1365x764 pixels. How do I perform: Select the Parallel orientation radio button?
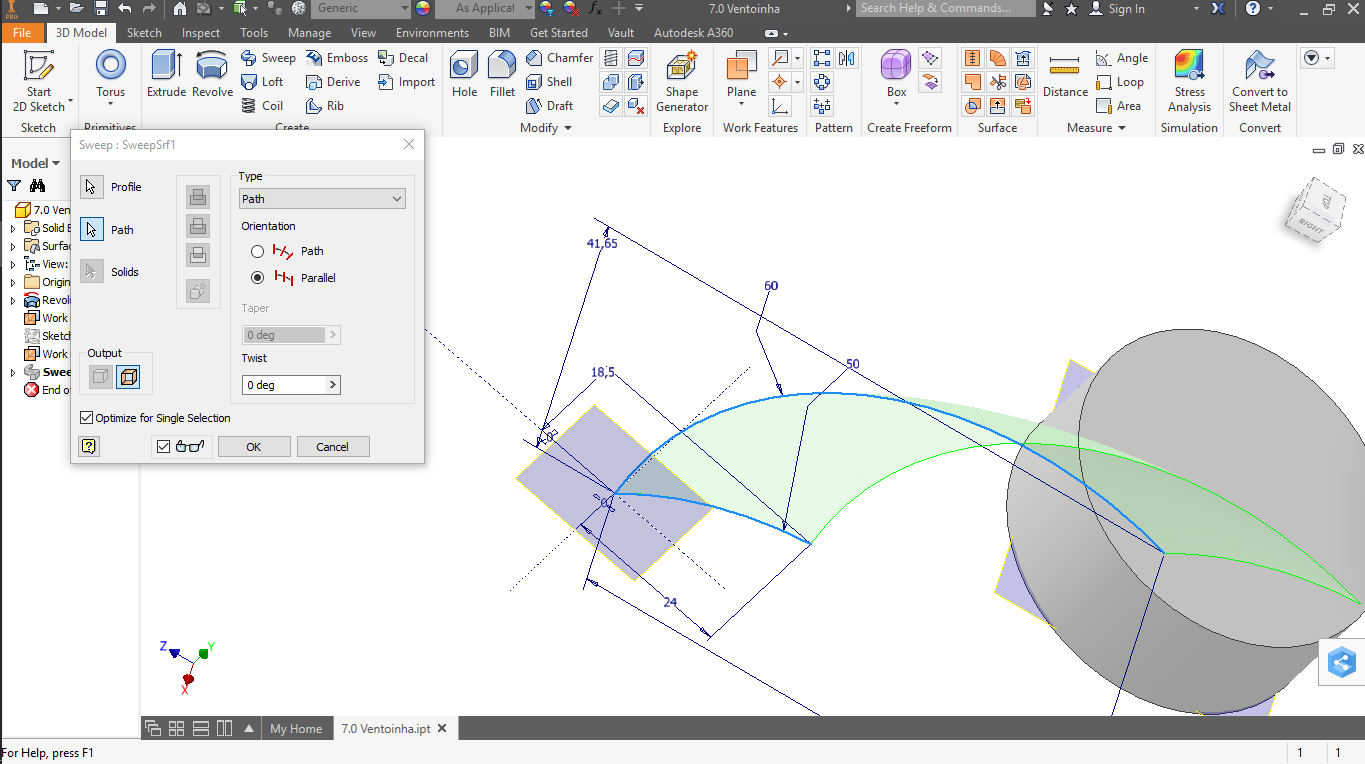click(258, 278)
